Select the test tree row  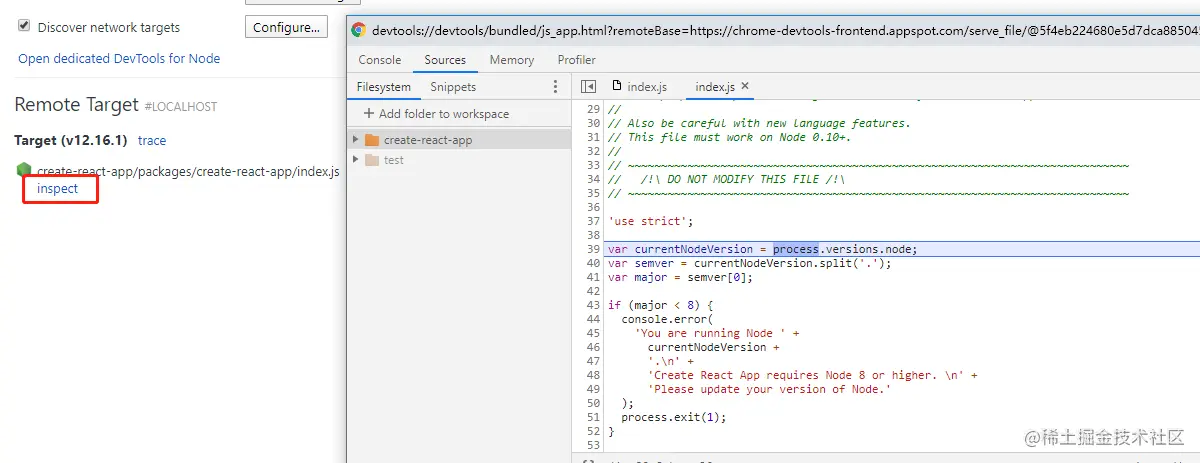(x=459, y=160)
